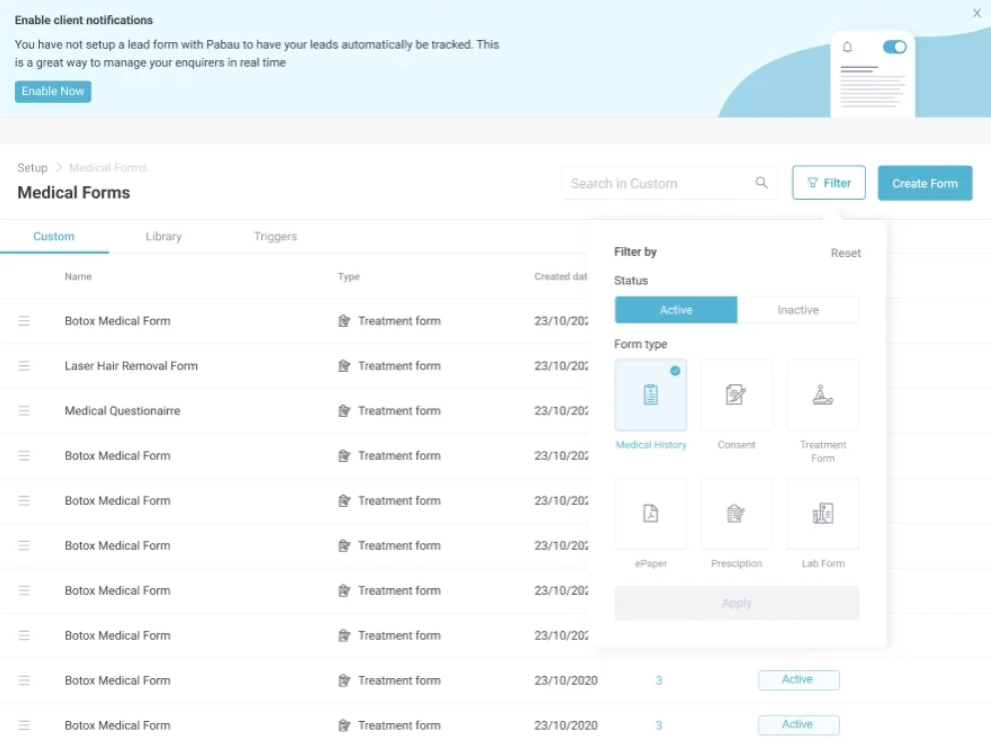Click the Create Form button
Image resolution: width=991 pixels, height=745 pixels.
(x=924, y=183)
